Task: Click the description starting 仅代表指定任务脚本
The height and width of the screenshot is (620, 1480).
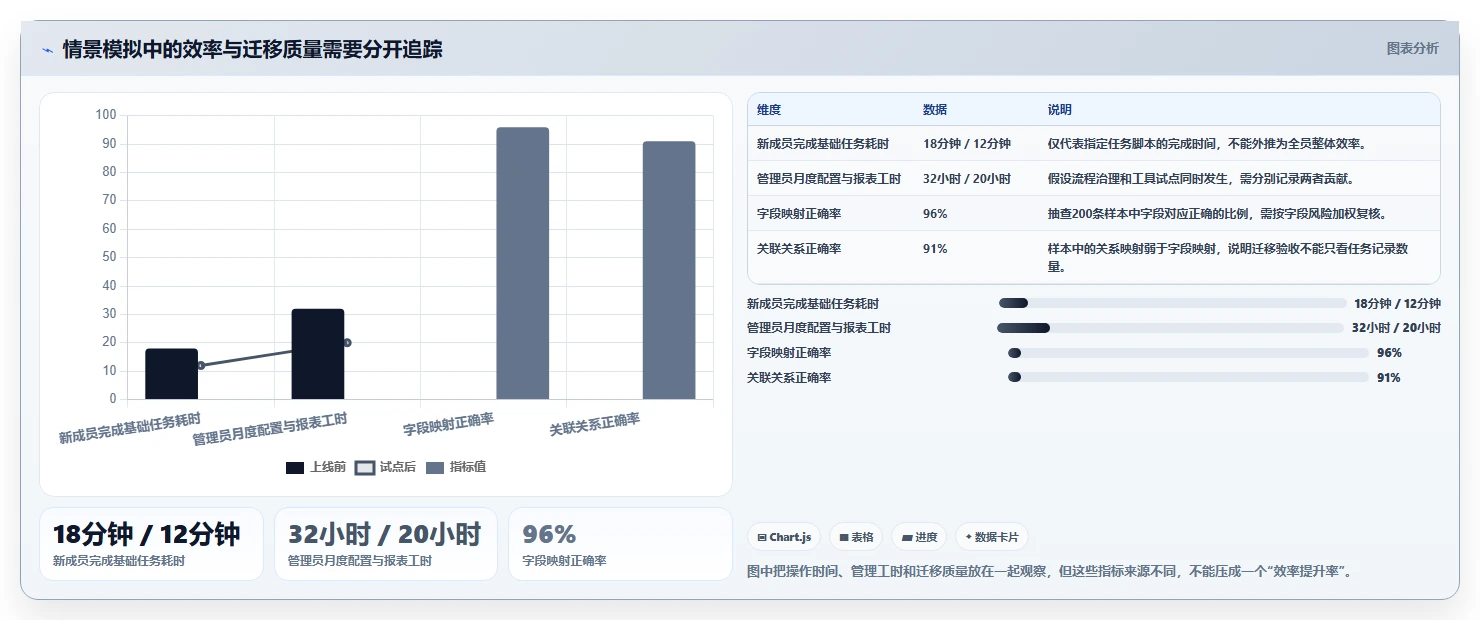Action: (1207, 144)
